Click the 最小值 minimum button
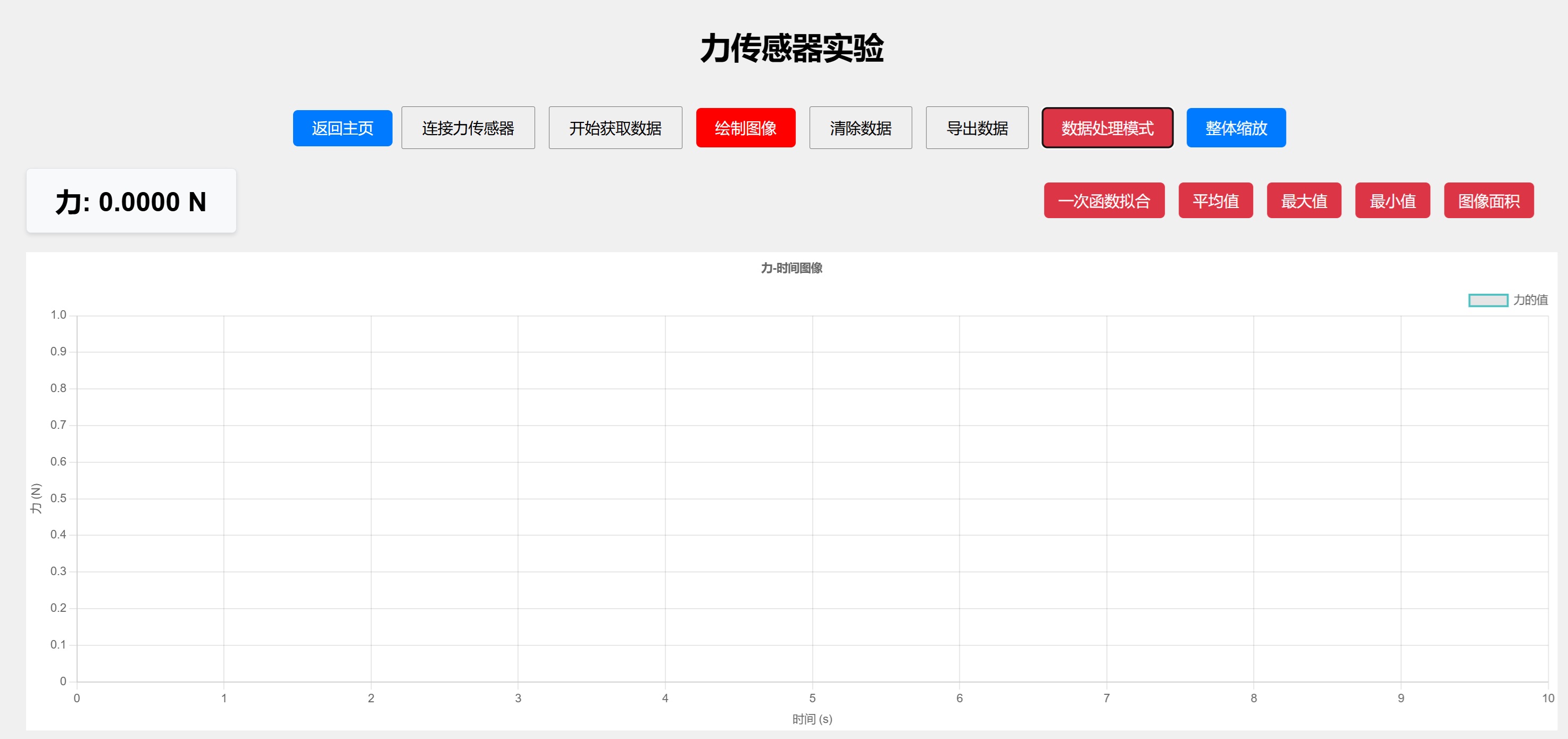The height and width of the screenshot is (739, 1568). click(1392, 200)
